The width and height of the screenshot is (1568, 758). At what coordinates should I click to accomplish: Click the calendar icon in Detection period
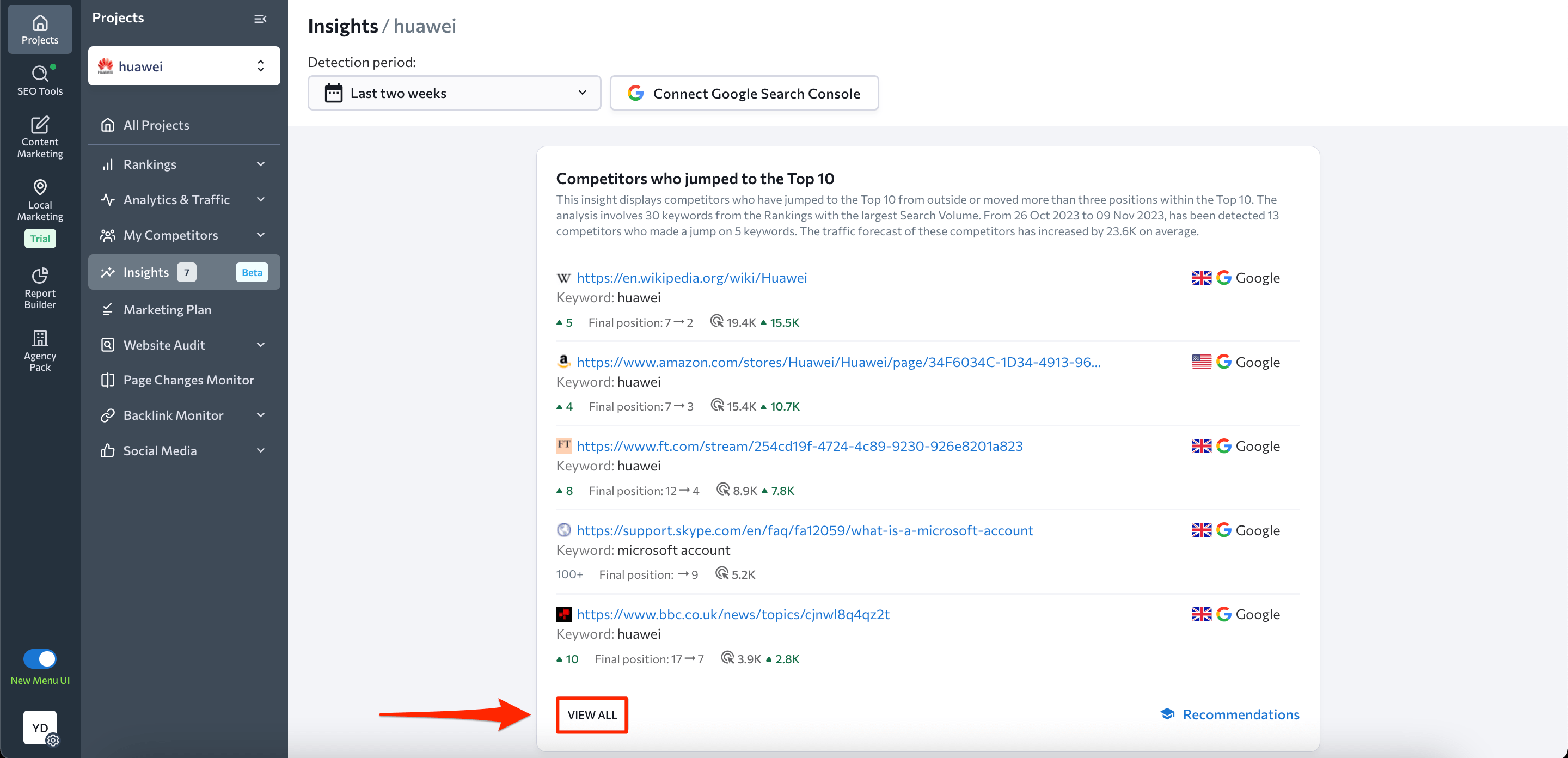pyautogui.click(x=333, y=93)
